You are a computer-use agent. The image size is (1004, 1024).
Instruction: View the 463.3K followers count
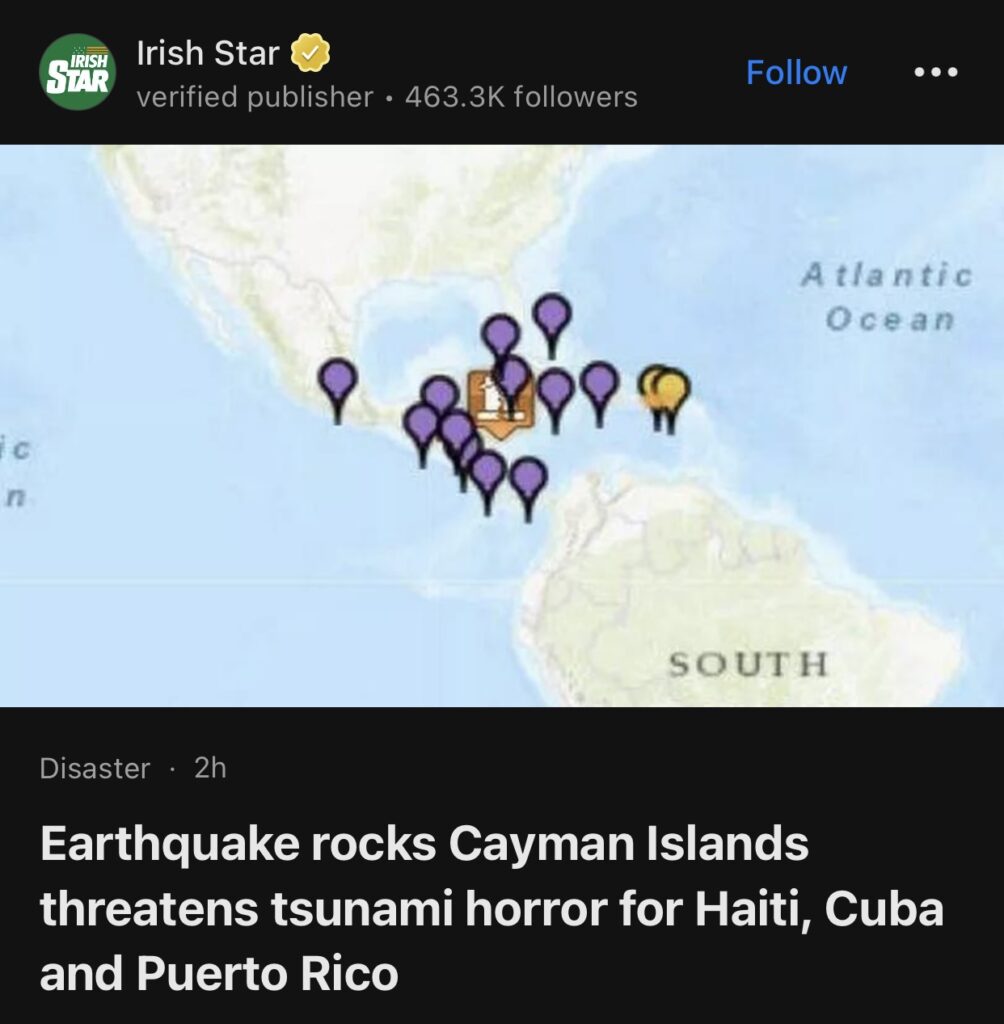[521, 97]
